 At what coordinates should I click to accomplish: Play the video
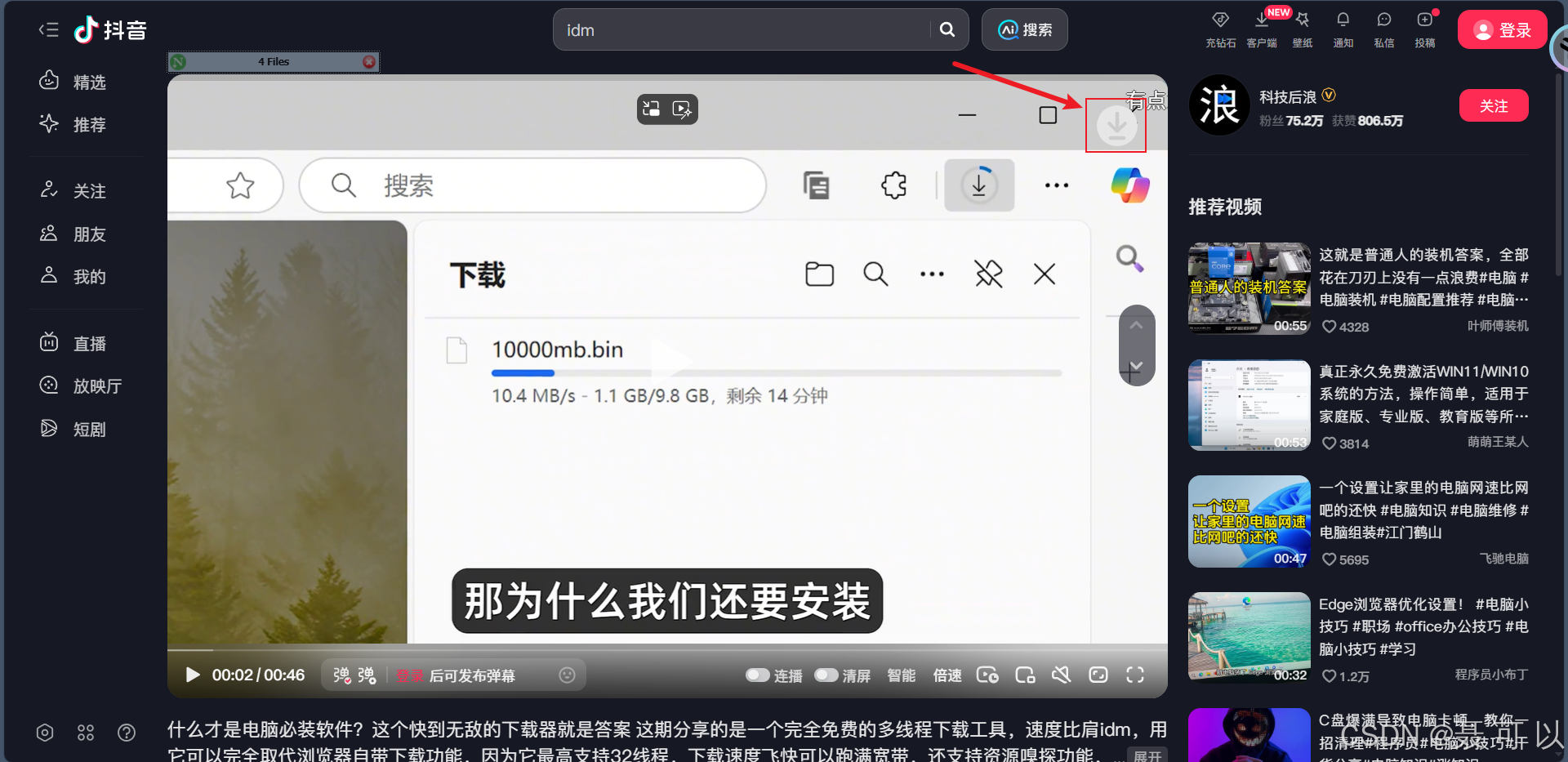pyautogui.click(x=193, y=675)
